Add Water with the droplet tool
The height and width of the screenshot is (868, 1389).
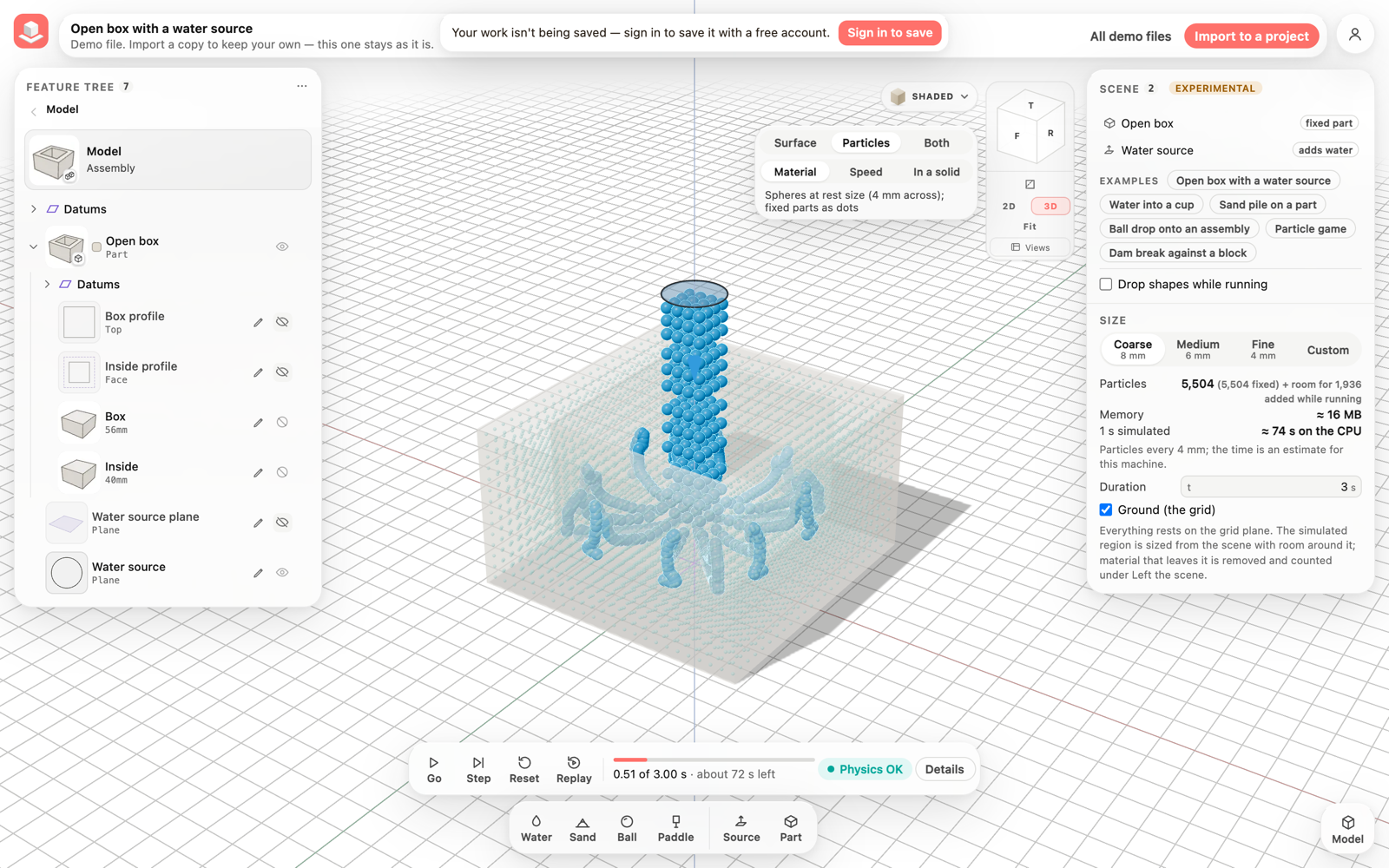tap(537, 828)
